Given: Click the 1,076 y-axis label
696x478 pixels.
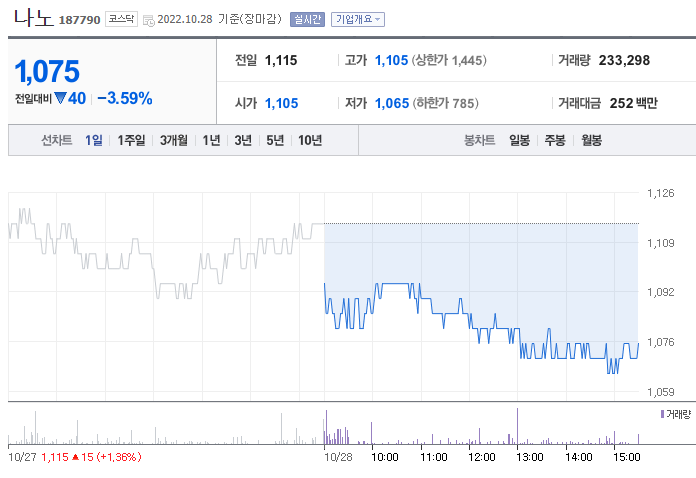Looking at the screenshot, I should (x=660, y=342).
